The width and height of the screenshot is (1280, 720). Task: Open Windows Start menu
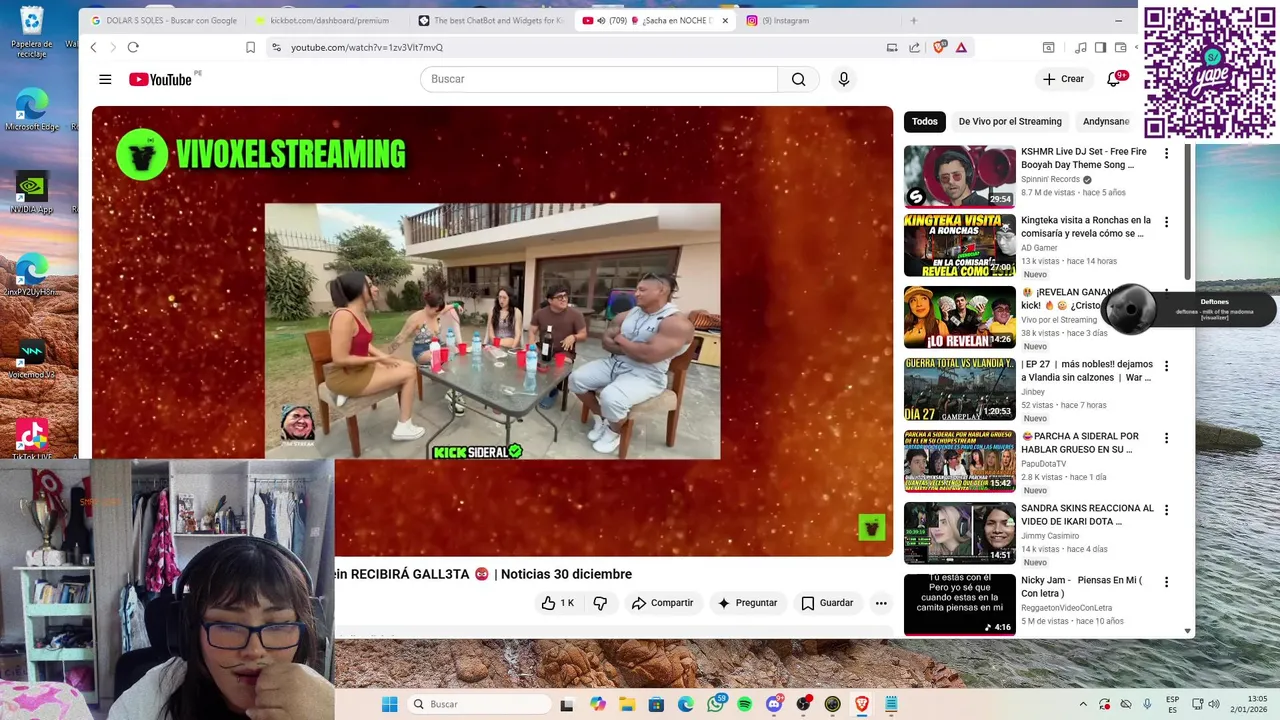point(389,704)
